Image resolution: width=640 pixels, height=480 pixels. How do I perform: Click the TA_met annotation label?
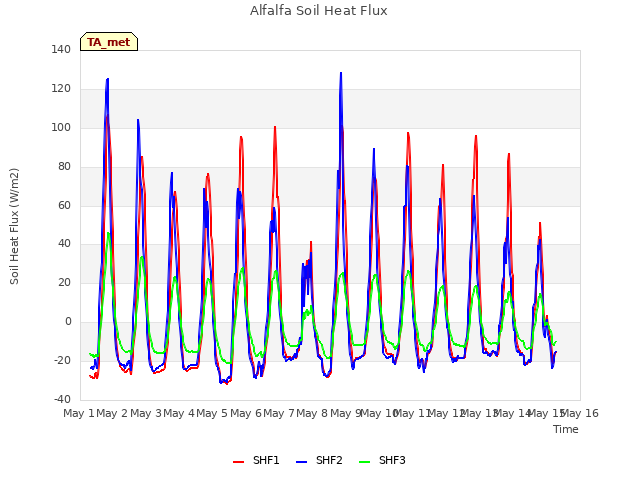coord(109,42)
